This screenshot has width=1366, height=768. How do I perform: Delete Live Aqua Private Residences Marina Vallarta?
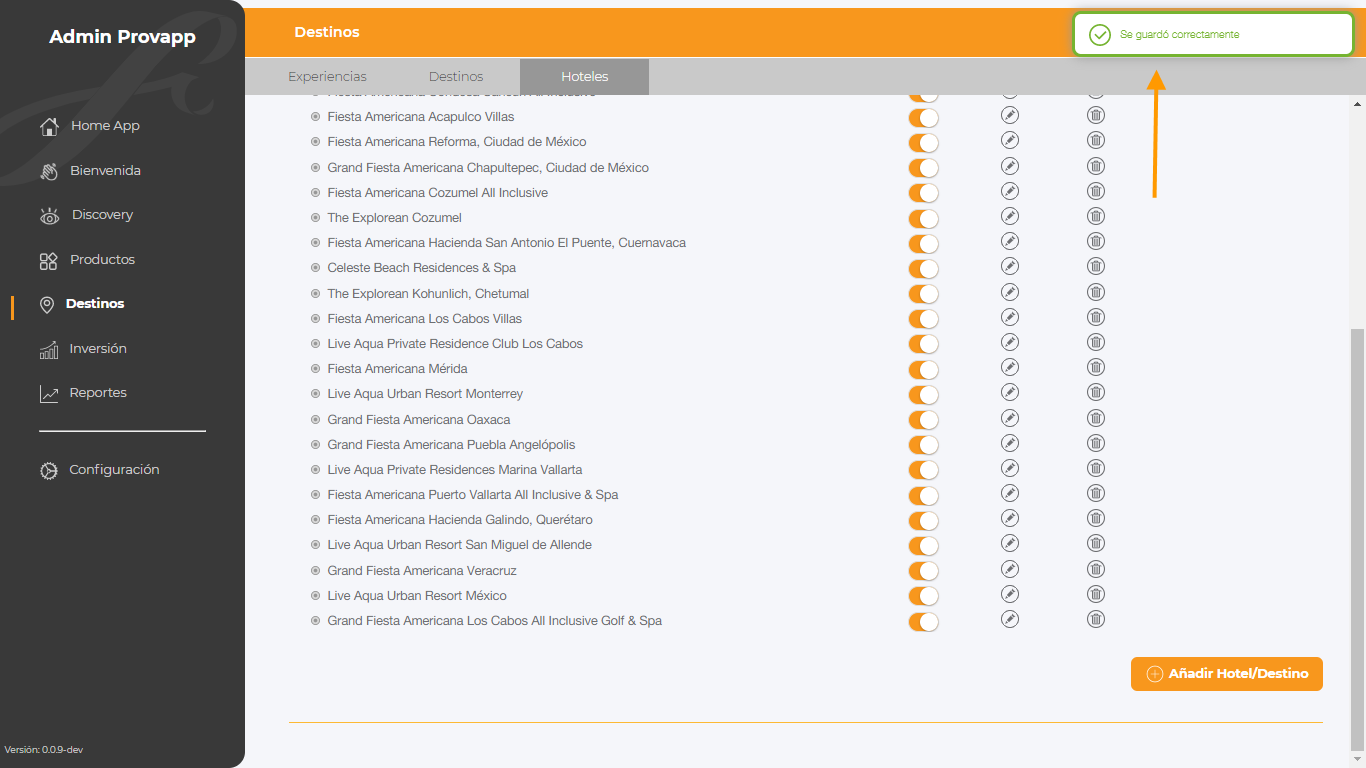tap(1096, 468)
